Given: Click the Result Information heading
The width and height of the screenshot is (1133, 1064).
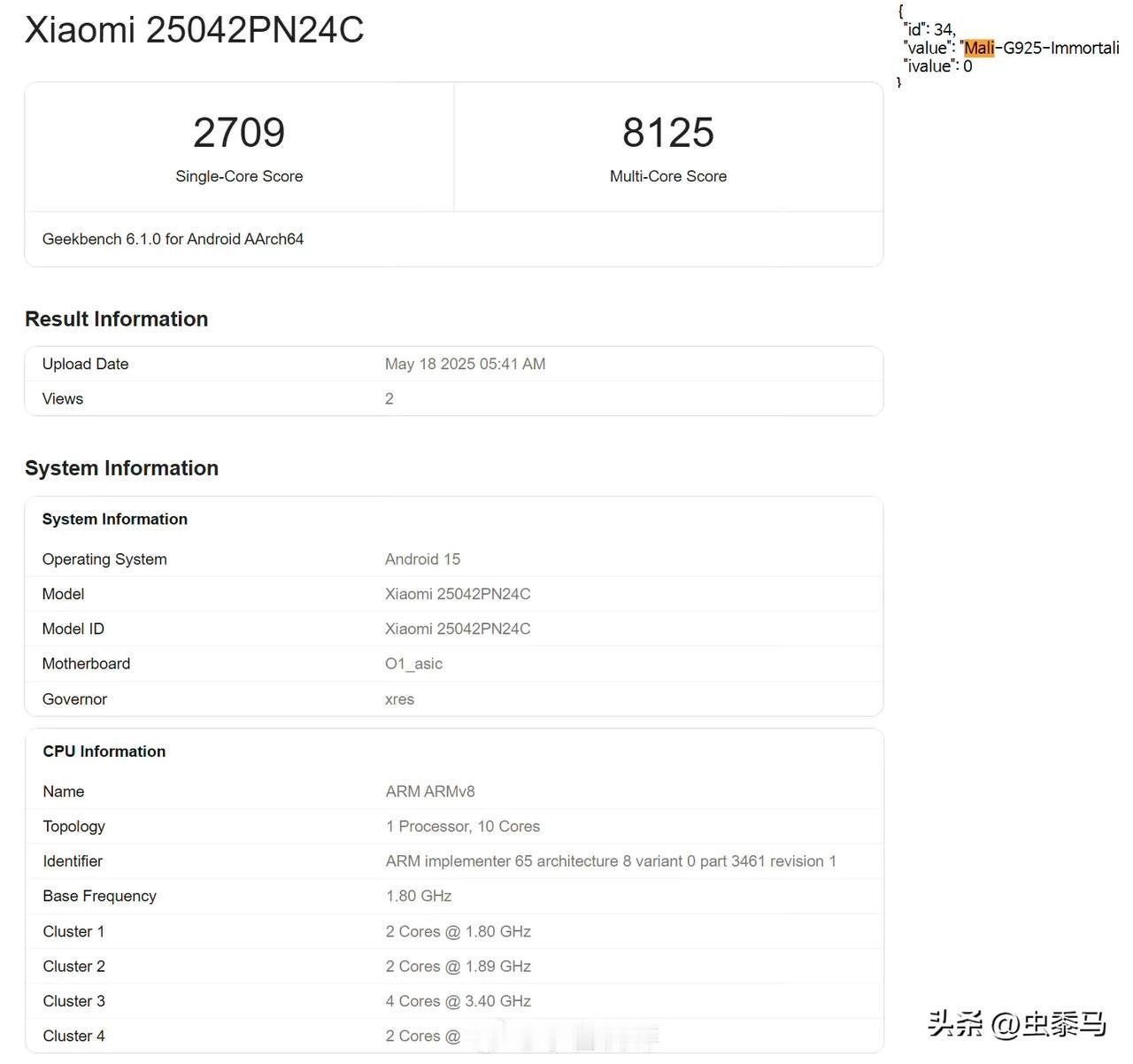Looking at the screenshot, I should click(x=116, y=319).
